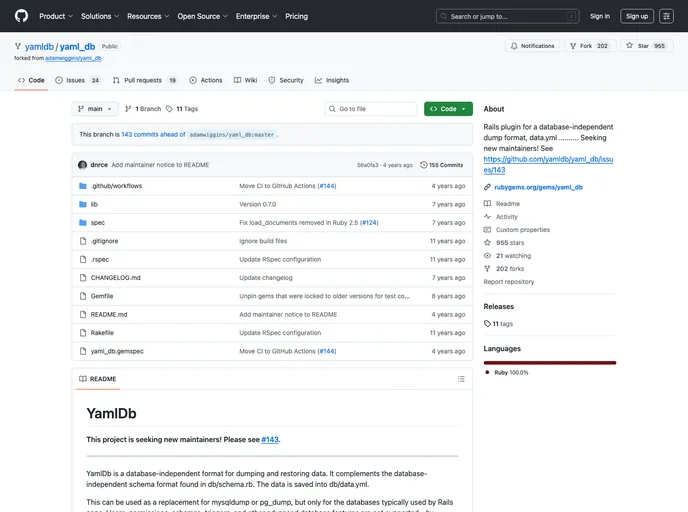Open the #143 link in README
This screenshot has height=512, width=688.
(270, 440)
